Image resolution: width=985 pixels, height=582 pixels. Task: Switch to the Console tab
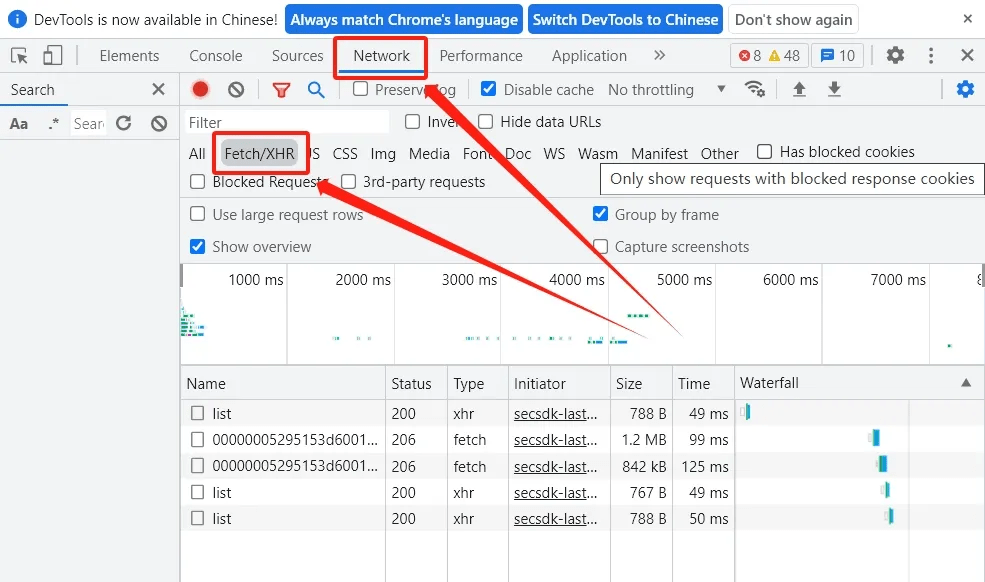(216, 56)
